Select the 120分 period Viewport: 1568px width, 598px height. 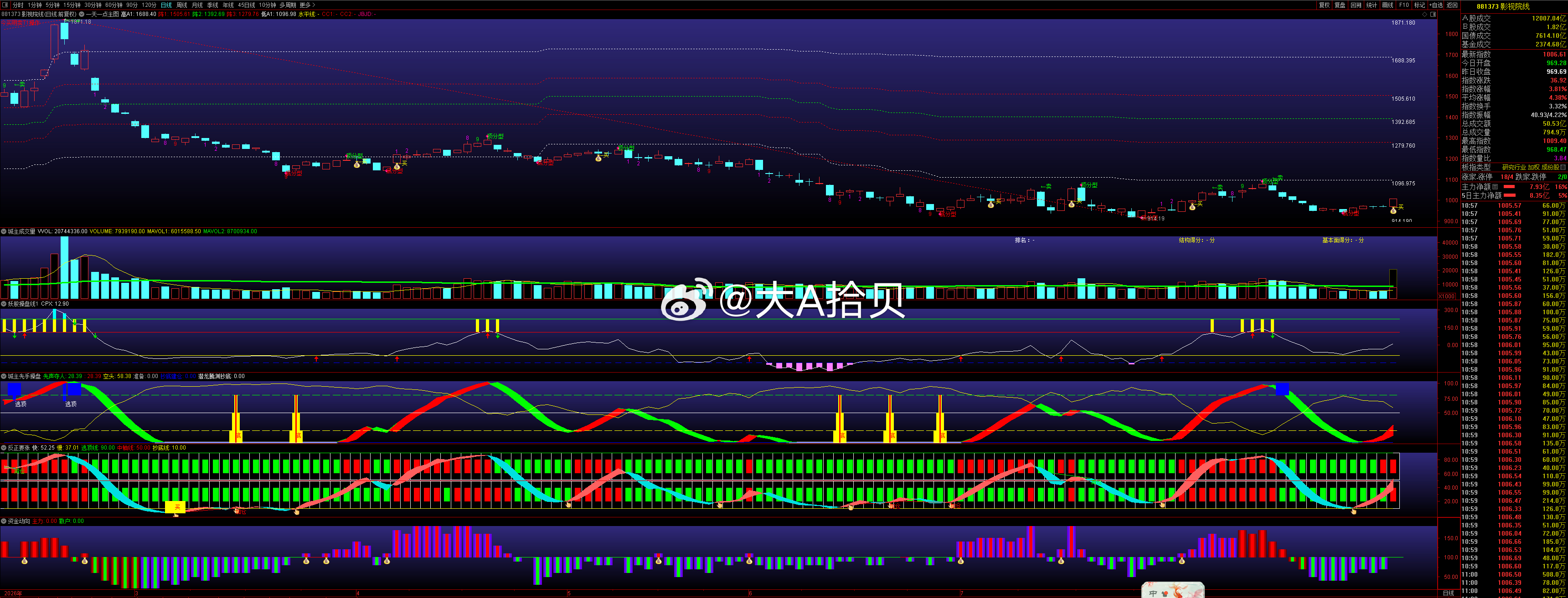[x=149, y=5]
